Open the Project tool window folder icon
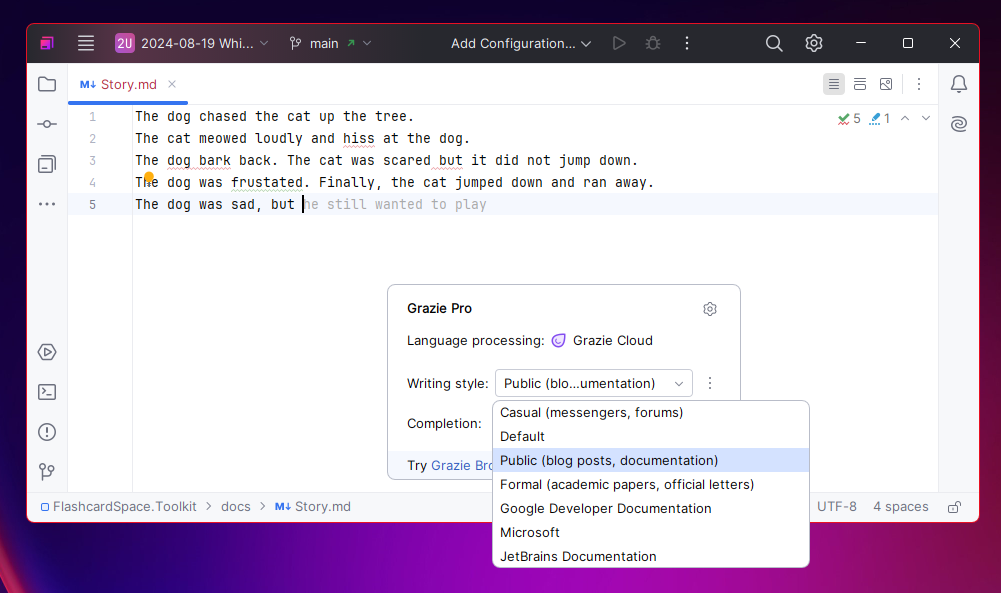Image resolution: width=1001 pixels, height=593 pixels. coord(47,84)
